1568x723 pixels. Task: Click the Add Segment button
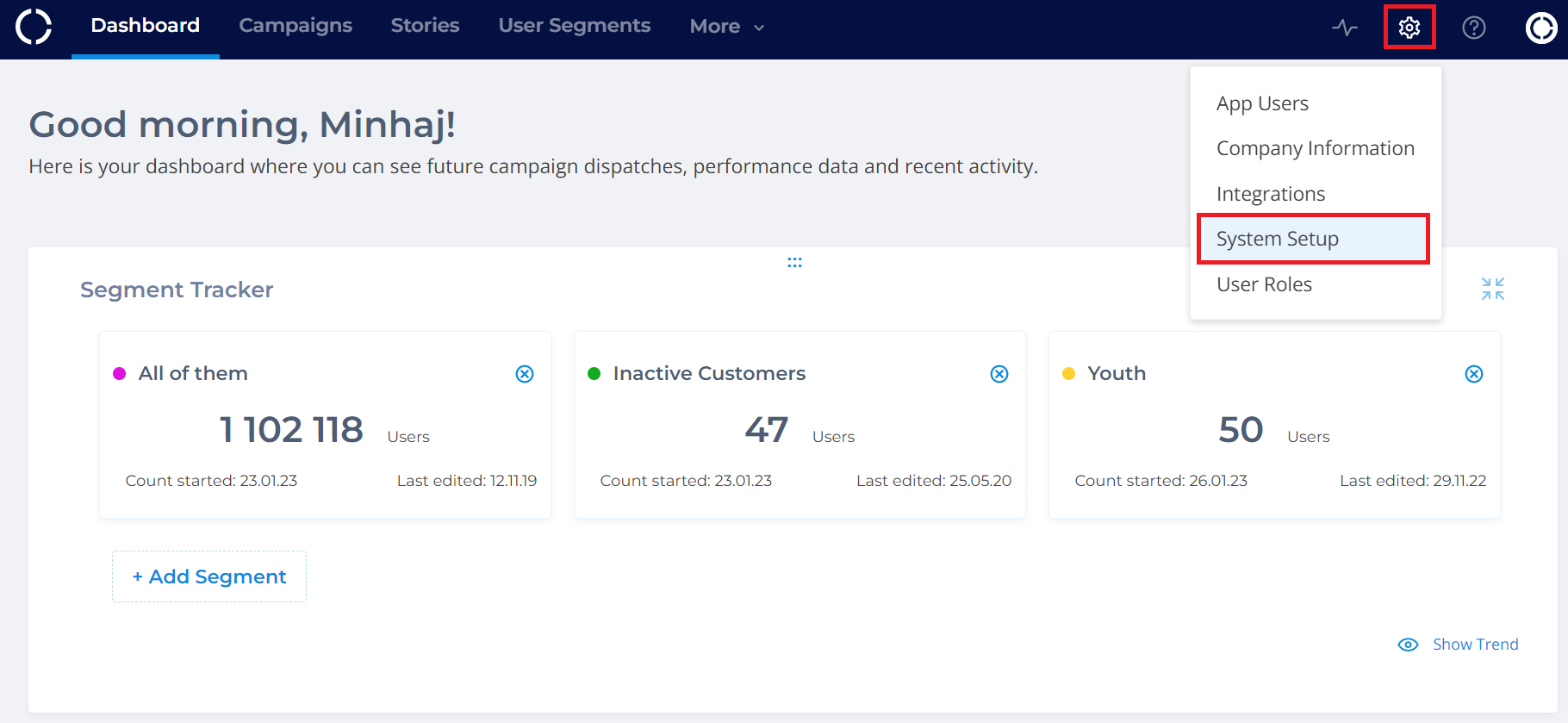click(209, 577)
